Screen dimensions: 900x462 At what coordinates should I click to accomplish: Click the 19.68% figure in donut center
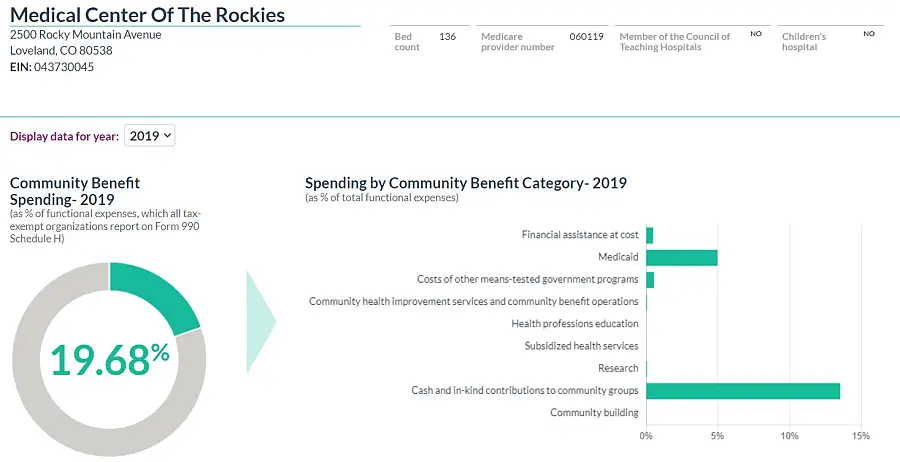(110, 359)
